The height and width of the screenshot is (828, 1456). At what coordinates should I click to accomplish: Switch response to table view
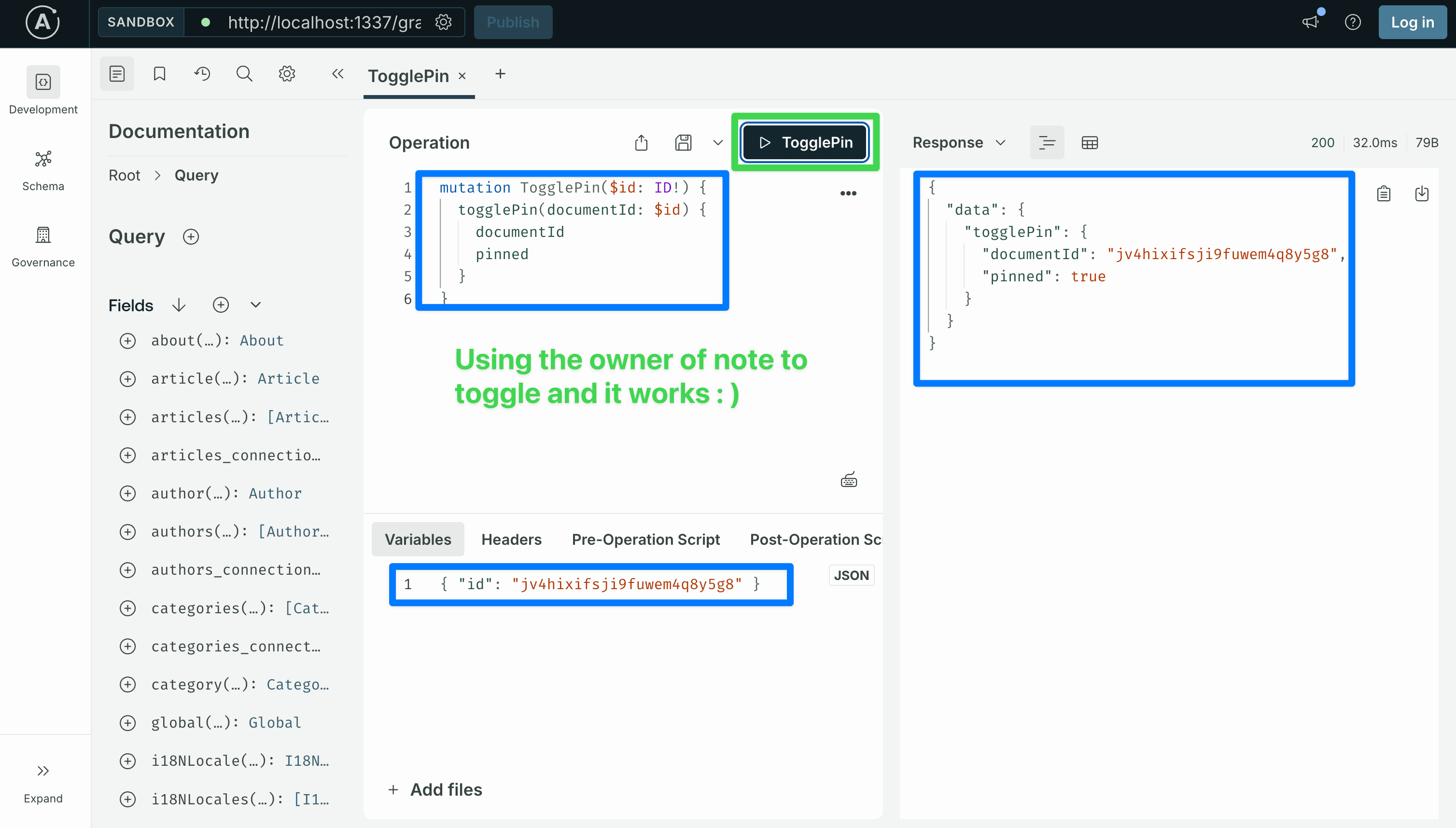(x=1090, y=142)
